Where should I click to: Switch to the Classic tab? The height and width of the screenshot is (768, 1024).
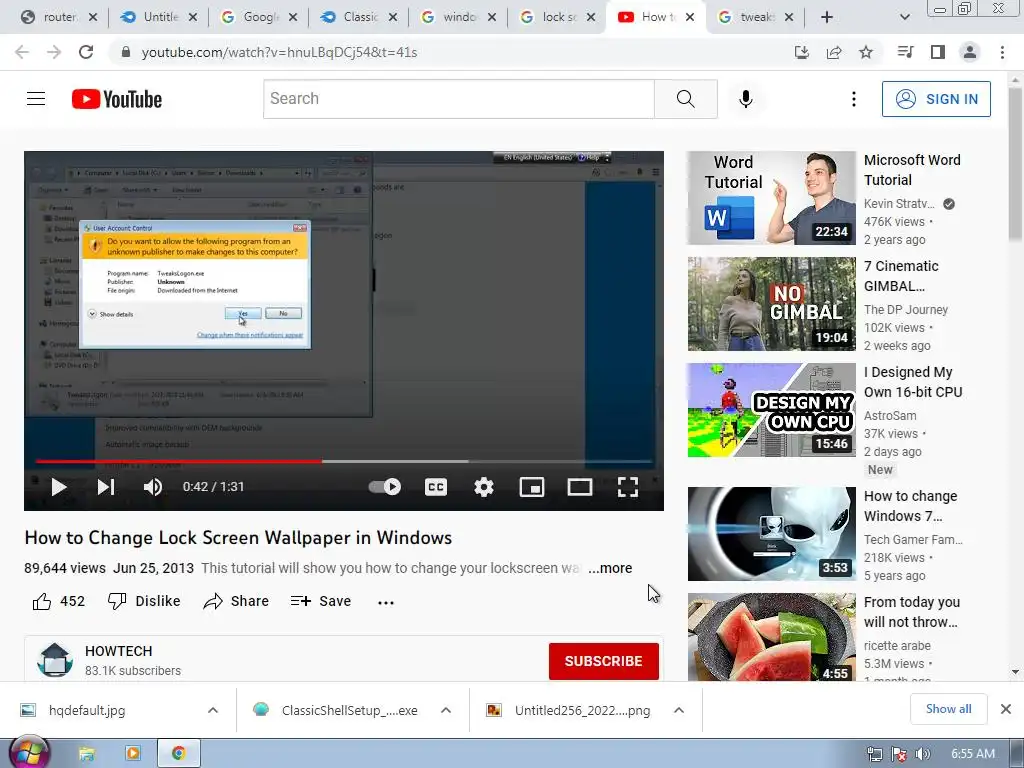(358, 17)
